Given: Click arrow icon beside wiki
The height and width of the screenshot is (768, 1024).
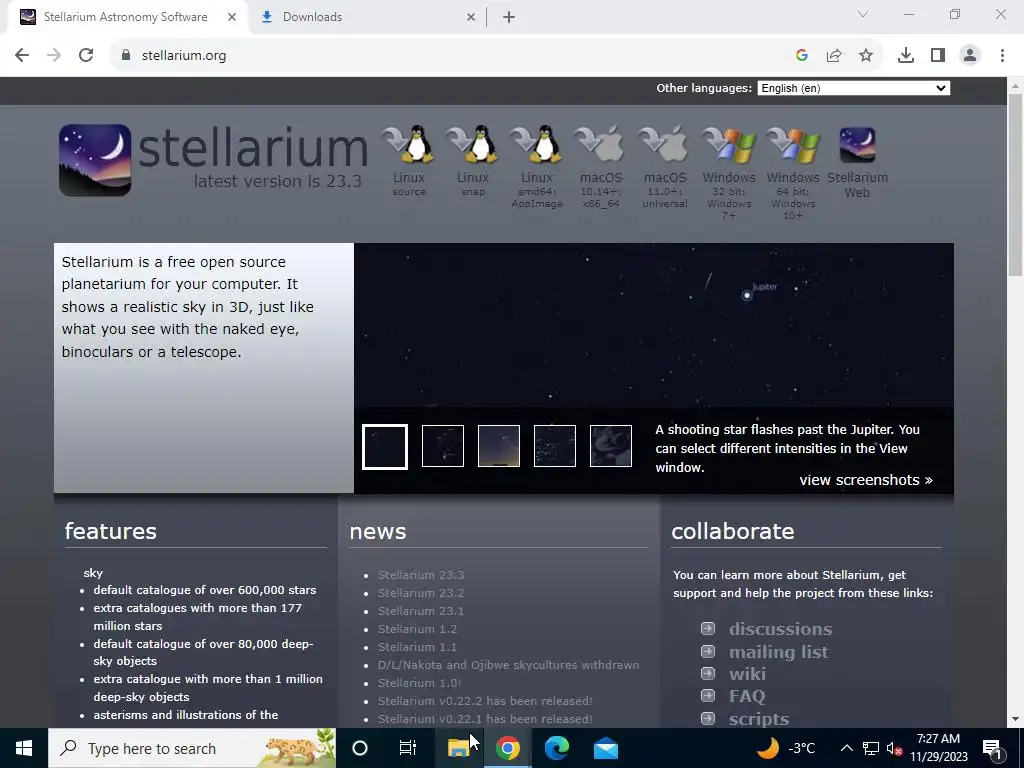Looking at the screenshot, I should (708, 673).
